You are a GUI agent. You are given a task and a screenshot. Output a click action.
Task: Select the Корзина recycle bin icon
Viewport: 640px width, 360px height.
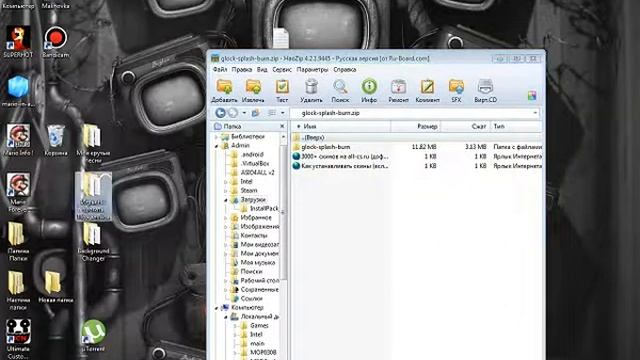[x=56, y=140]
